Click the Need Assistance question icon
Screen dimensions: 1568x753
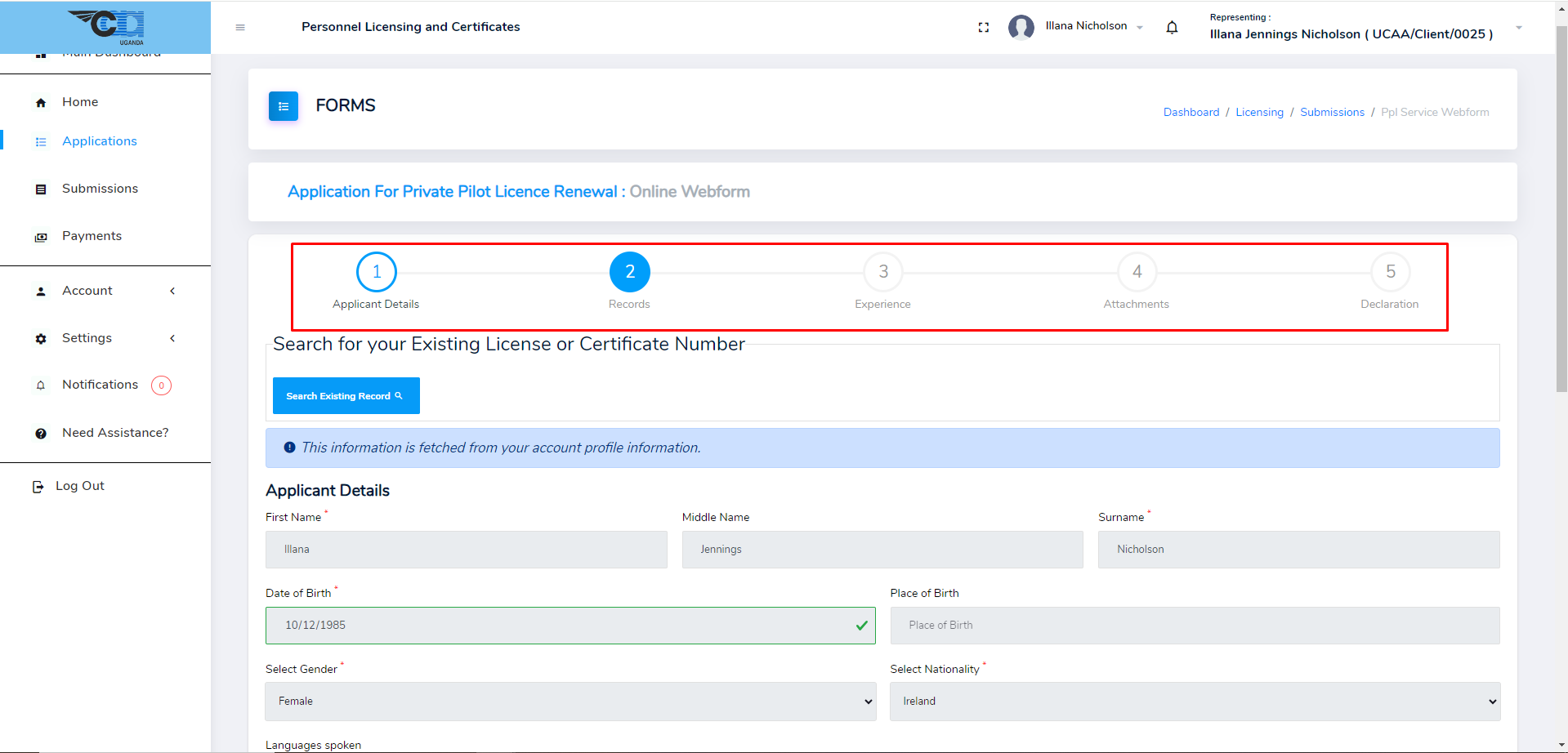[x=41, y=434]
